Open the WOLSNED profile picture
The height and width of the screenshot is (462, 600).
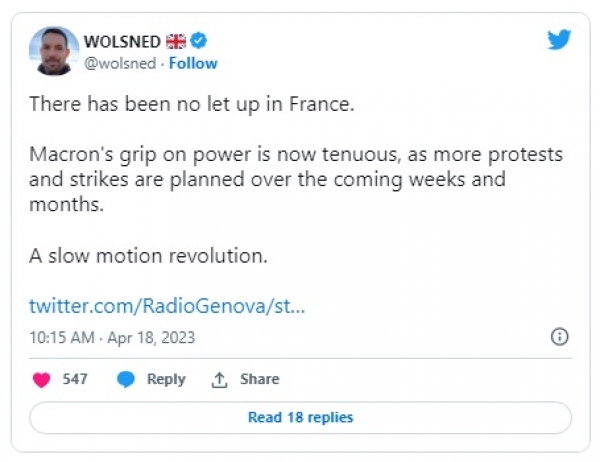[x=55, y=52]
